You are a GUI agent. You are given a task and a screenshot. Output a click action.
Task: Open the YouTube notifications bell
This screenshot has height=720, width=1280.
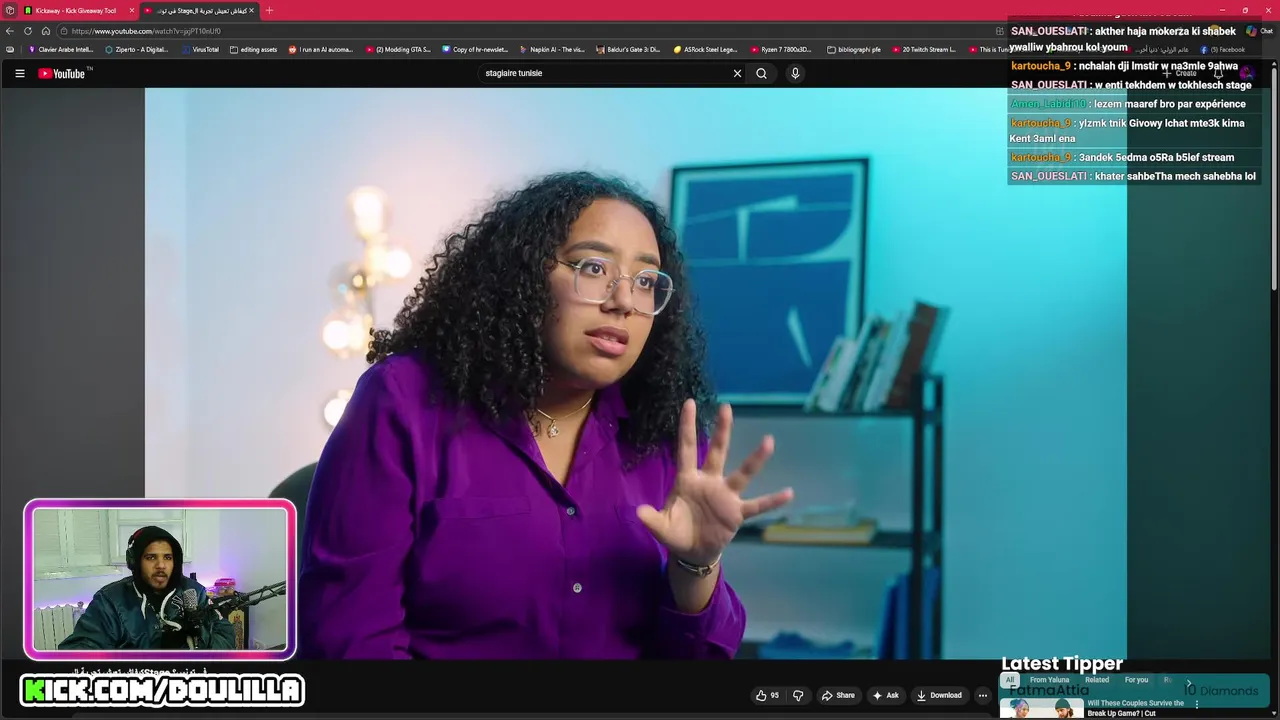pyautogui.click(x=1218, y=73)
